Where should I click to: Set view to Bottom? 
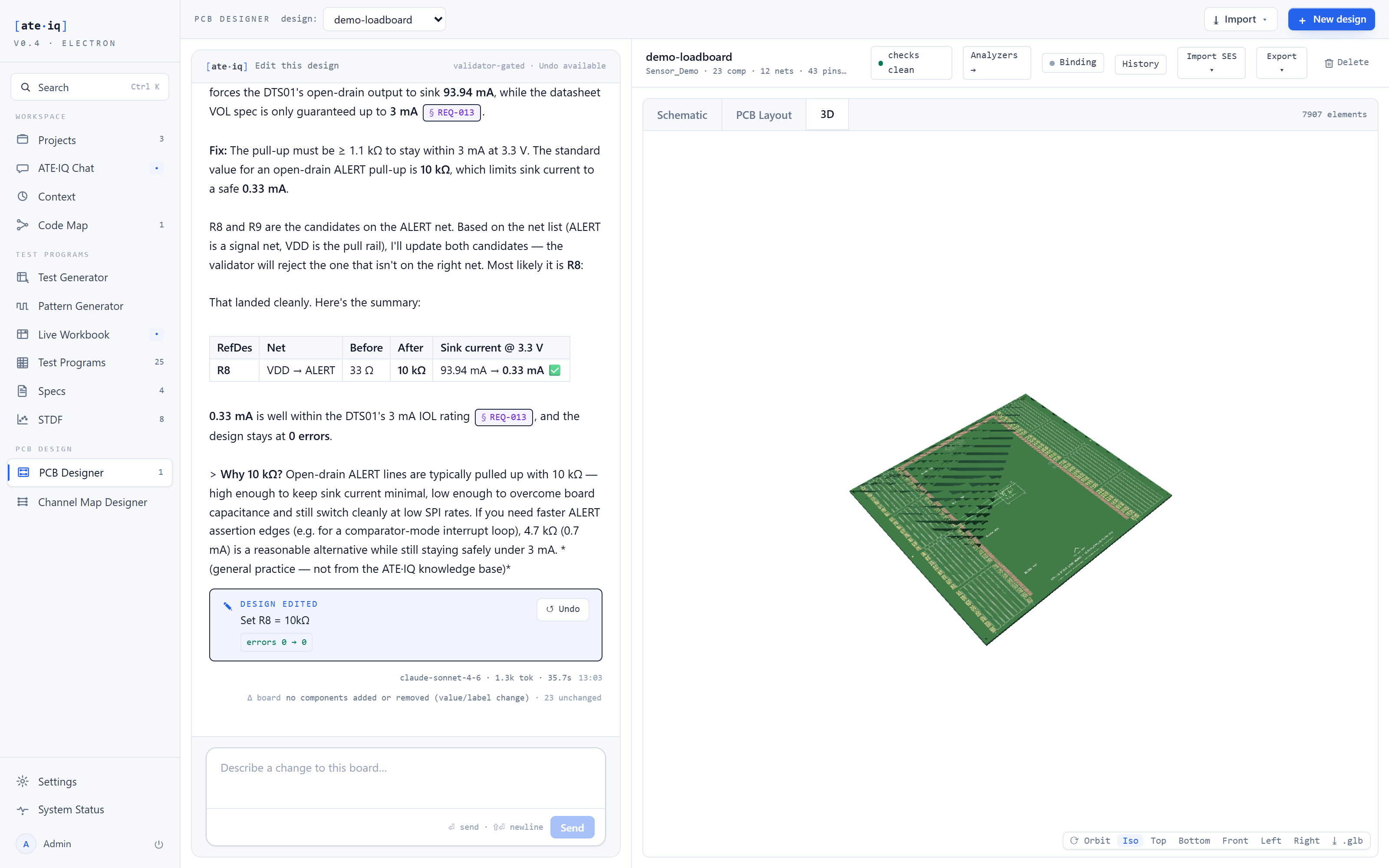[x=1194, y=841]
